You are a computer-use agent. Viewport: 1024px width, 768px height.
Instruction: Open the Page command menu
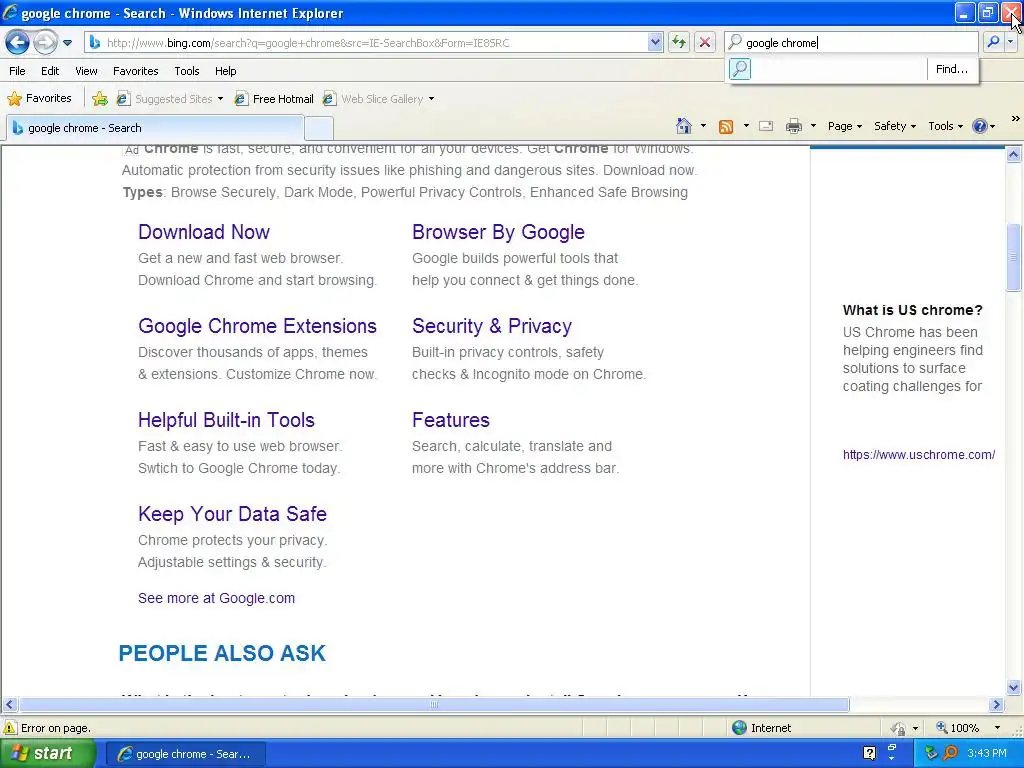(x=844, y=126)
